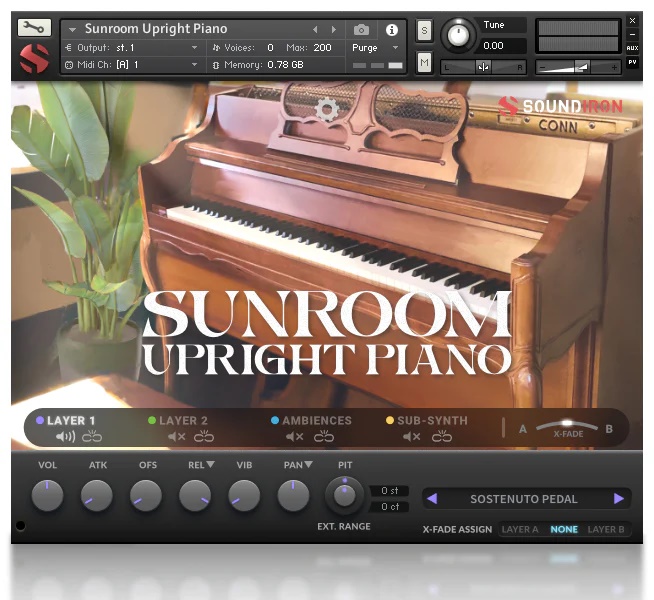Open the wrench edit mode icon

coord(34,28)
